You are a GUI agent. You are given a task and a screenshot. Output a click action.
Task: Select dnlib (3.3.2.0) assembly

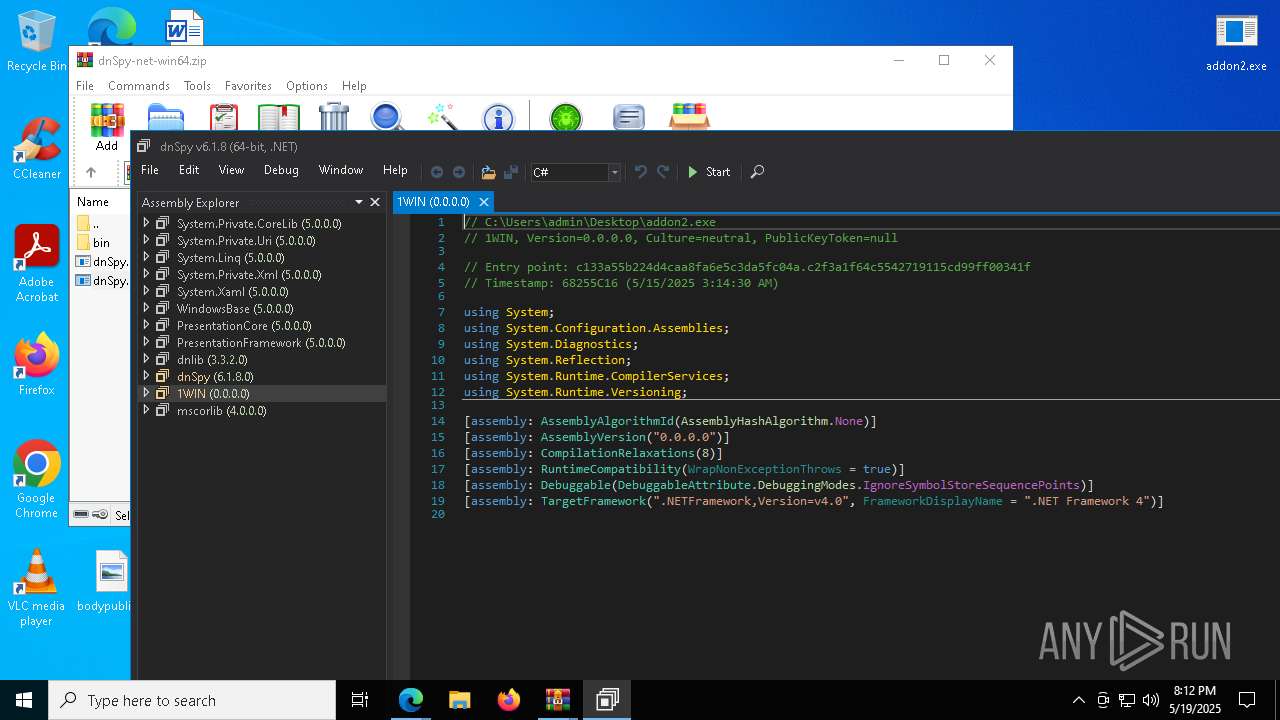[212, 359]
